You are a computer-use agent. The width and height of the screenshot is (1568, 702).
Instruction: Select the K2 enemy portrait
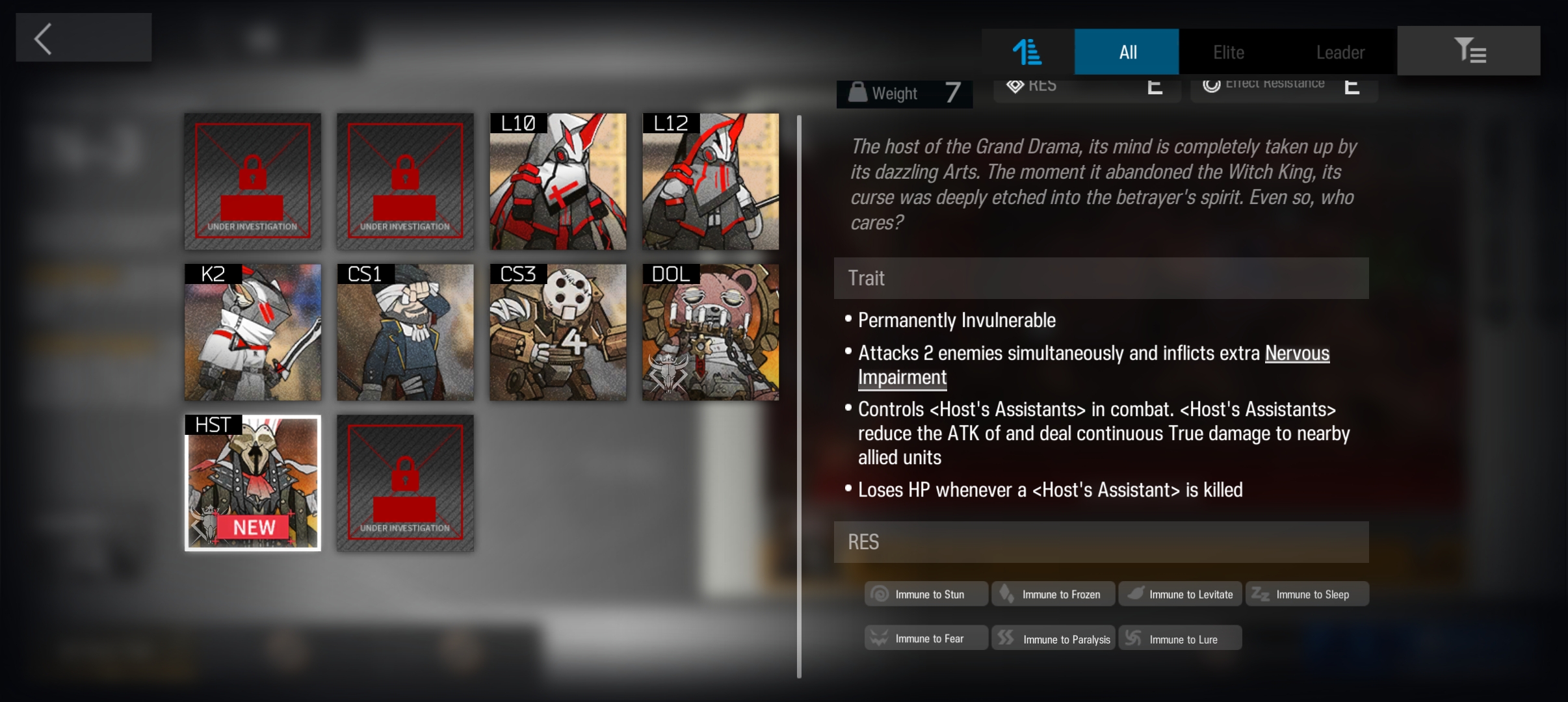[253, 332]
